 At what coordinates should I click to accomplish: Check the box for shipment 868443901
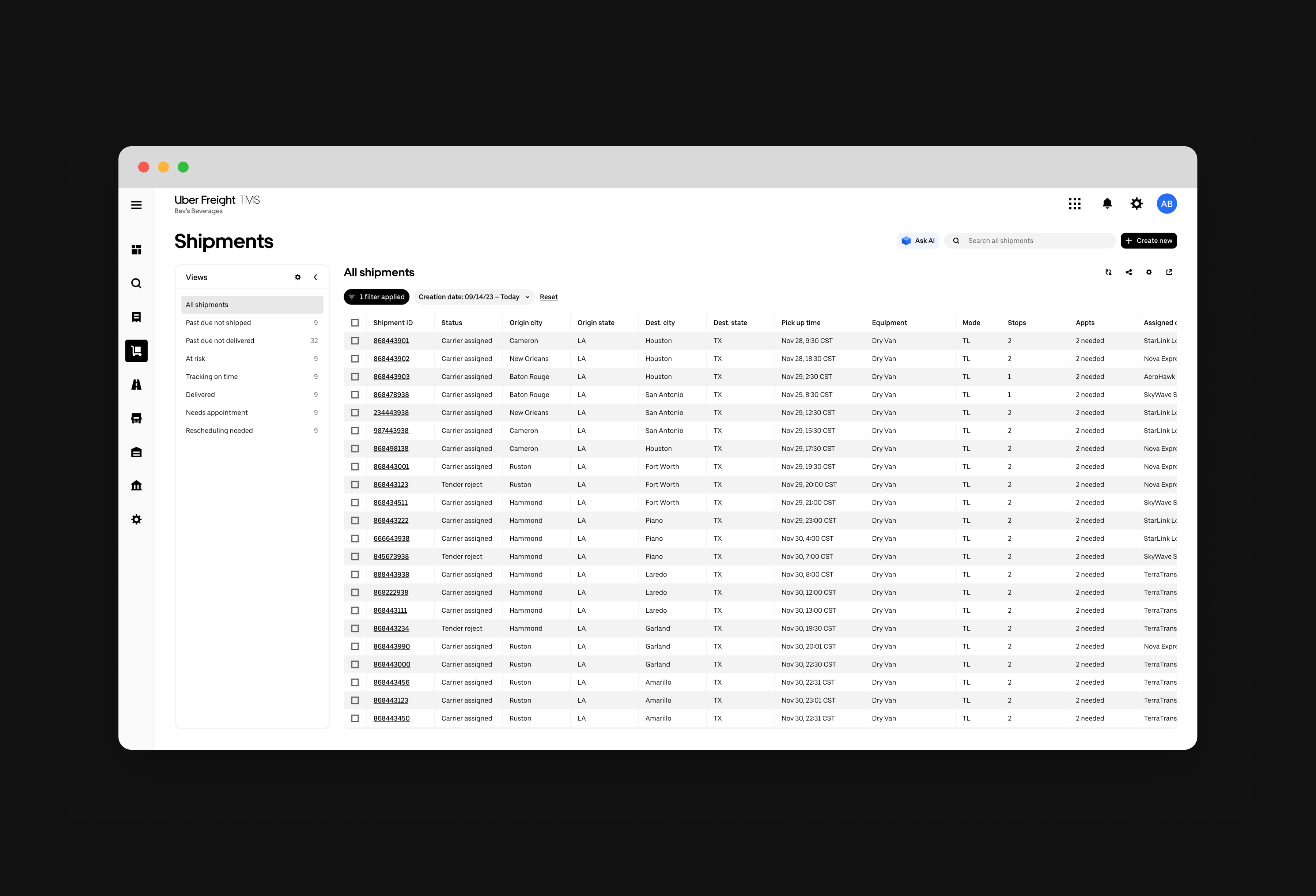355,341
